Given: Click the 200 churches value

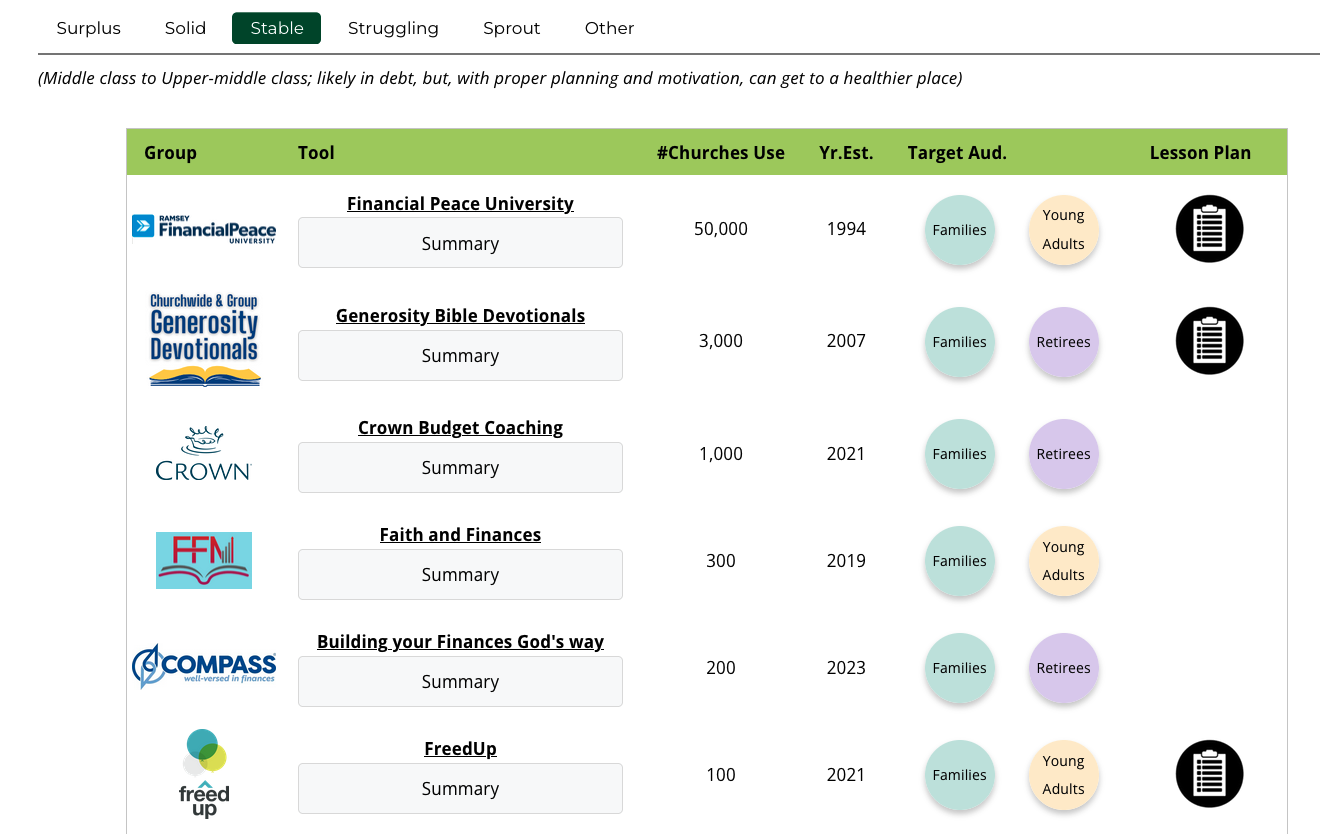Looking at the screenshot, I should (721, 668).
